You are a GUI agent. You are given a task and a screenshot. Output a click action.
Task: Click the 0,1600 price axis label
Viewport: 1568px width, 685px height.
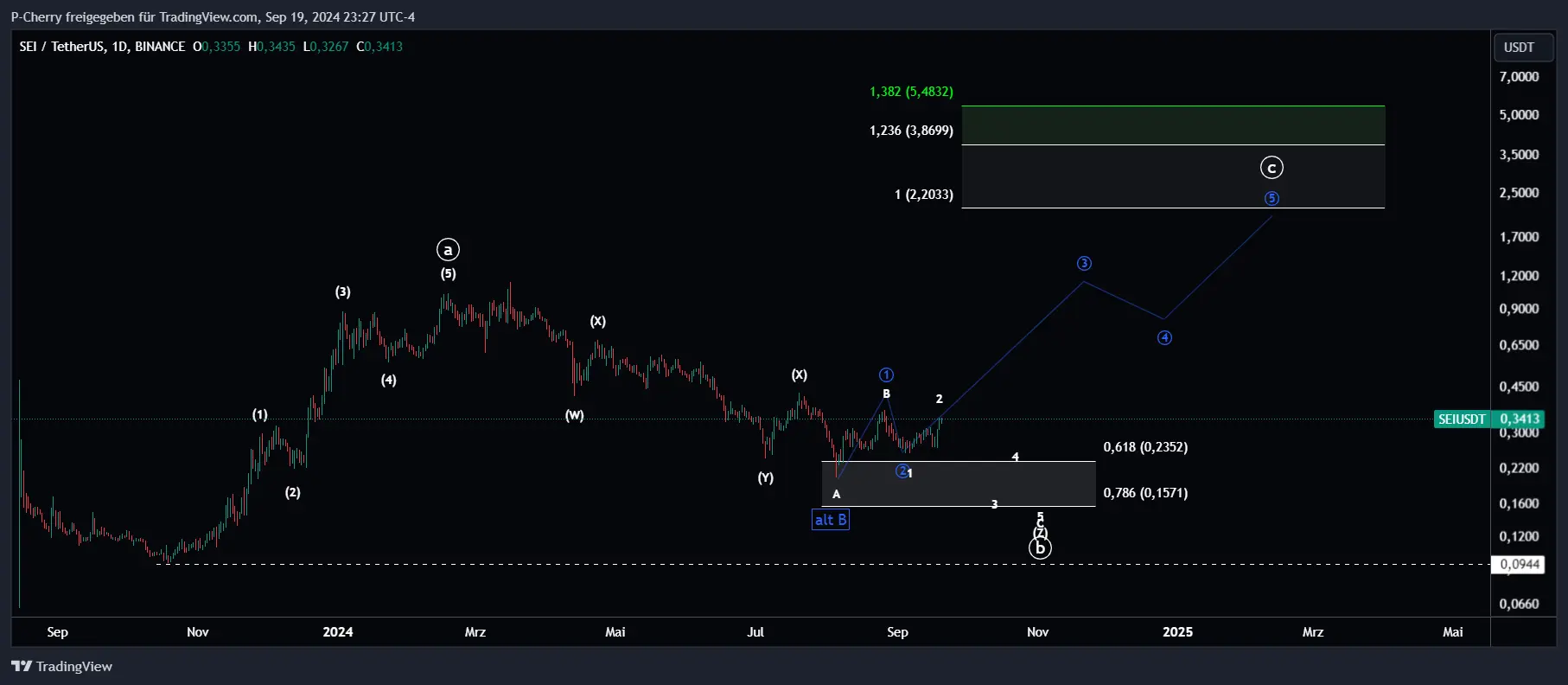coord(1519,503)
